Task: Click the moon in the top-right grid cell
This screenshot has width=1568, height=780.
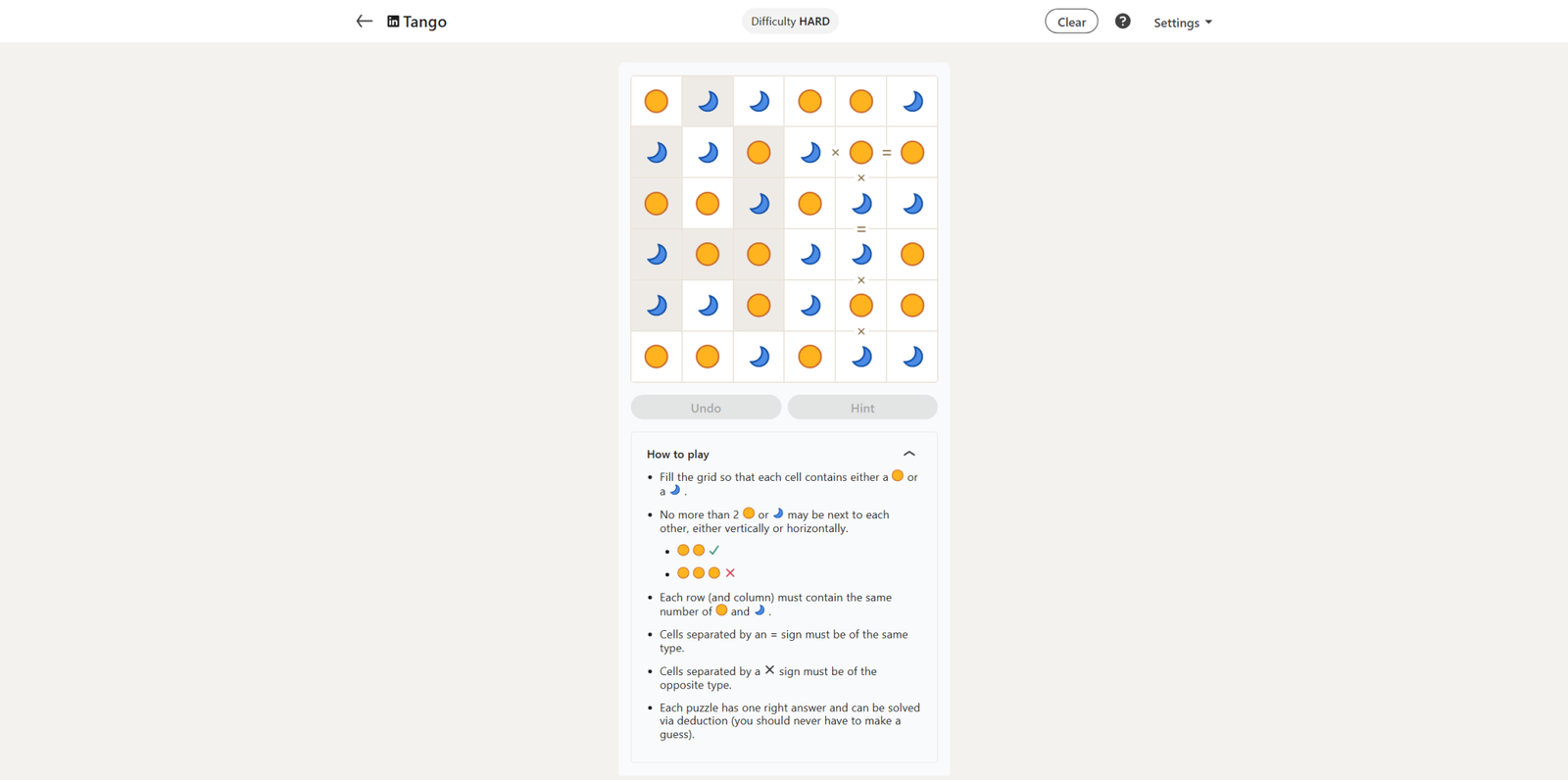Action: 912,101
